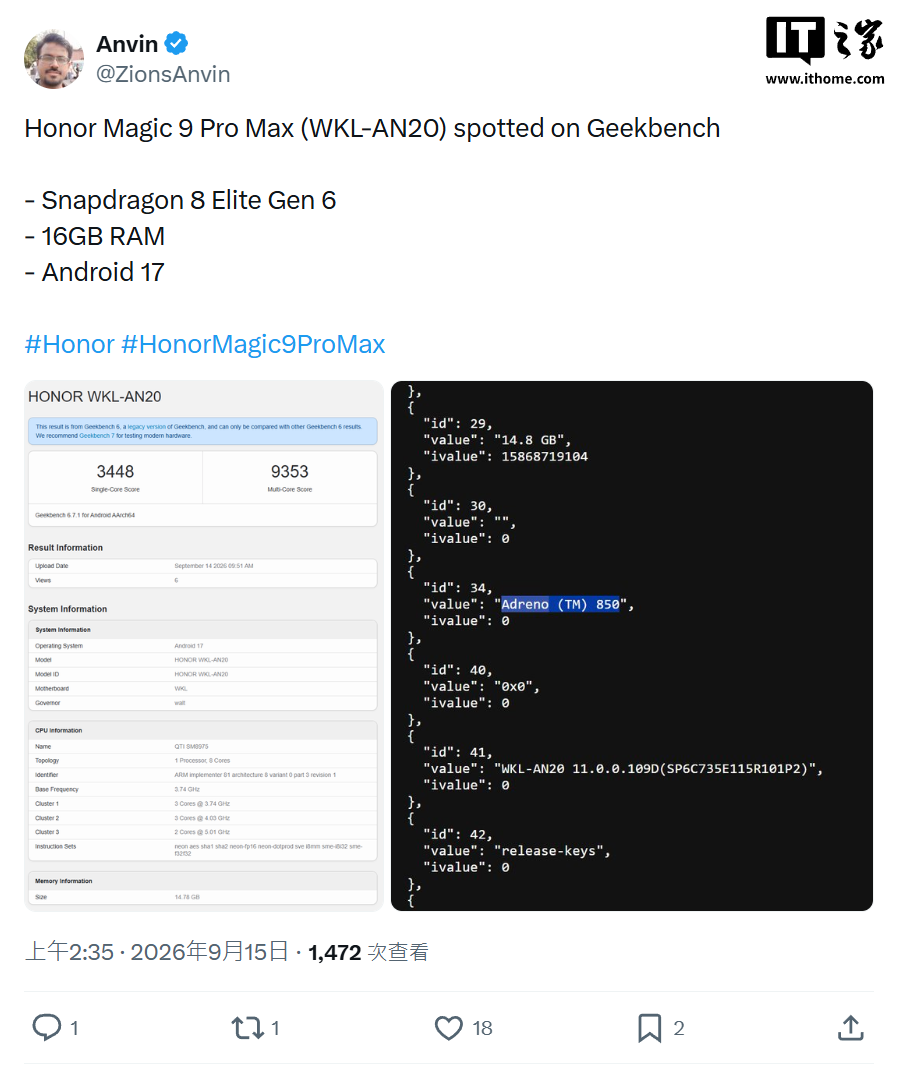Open the #HonorMagic9ProMax hashtag

point(253,344)
